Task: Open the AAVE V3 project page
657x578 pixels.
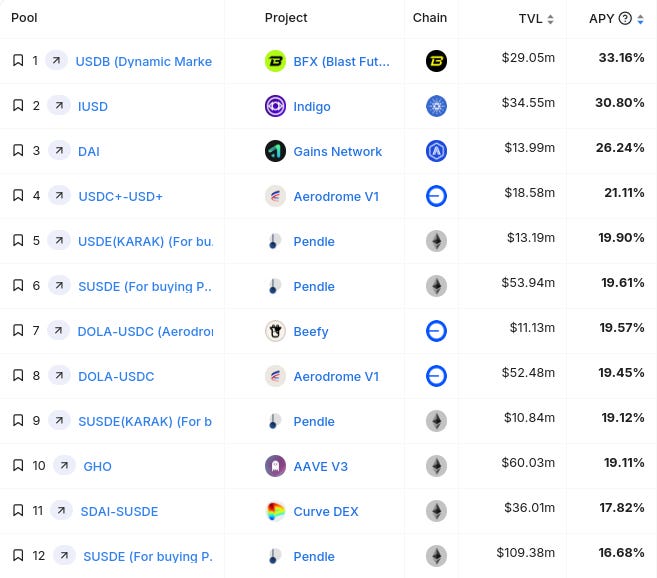Action: click(321, 467)
